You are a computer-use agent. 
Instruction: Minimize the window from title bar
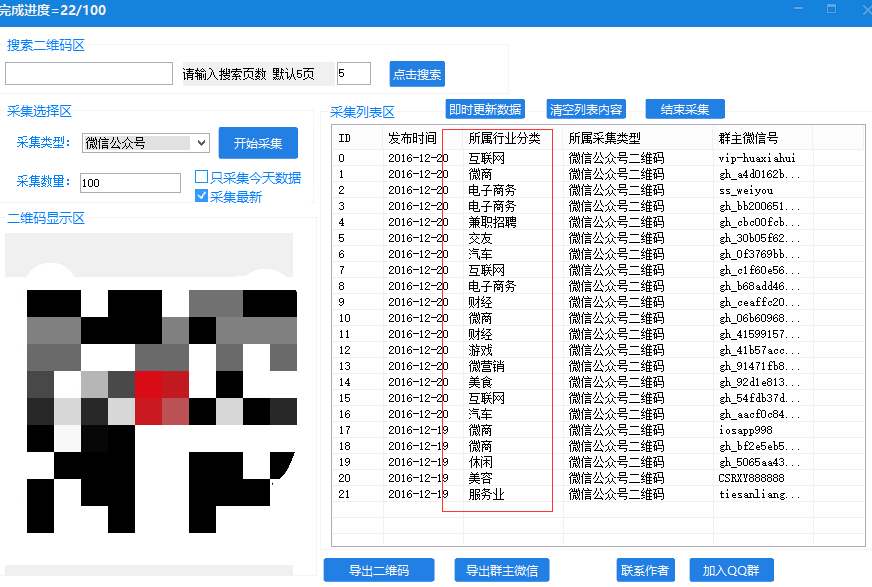(x=799, y=9)
